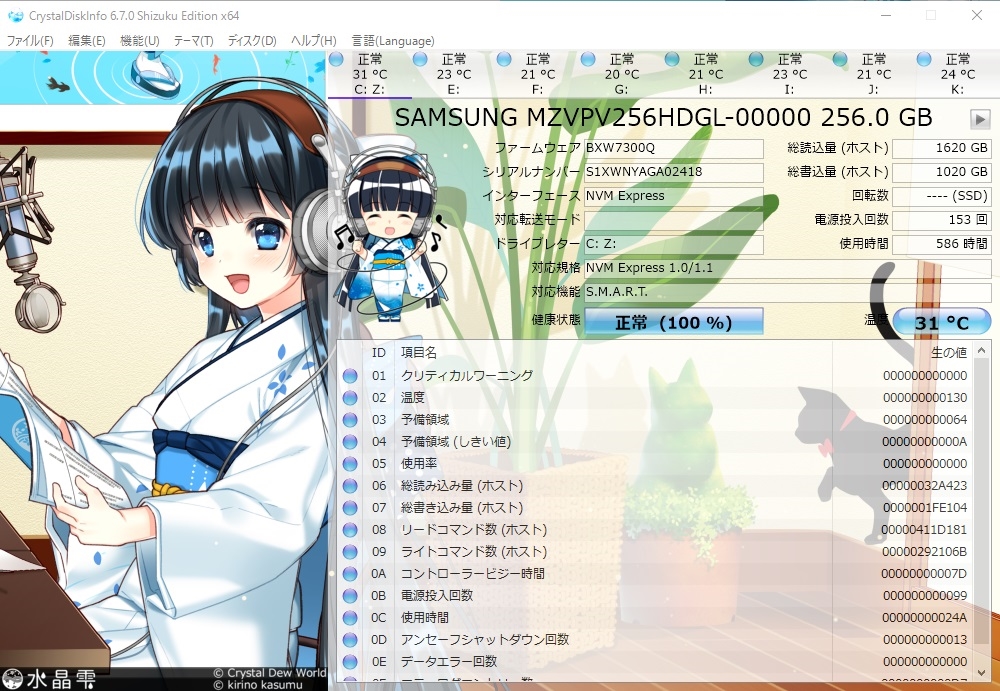The image size is (1000, 691).
Task: Click the NVM Express 1.0/1.1 standard field
Action: pos(788,268)
